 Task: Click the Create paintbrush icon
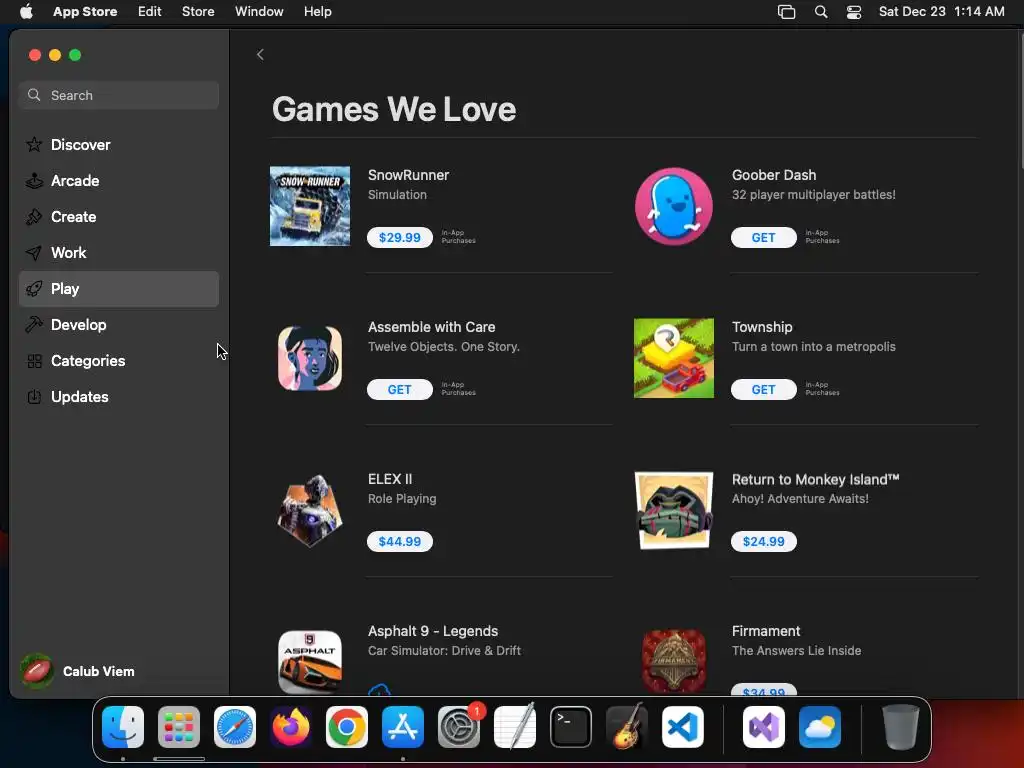[34, 217]
